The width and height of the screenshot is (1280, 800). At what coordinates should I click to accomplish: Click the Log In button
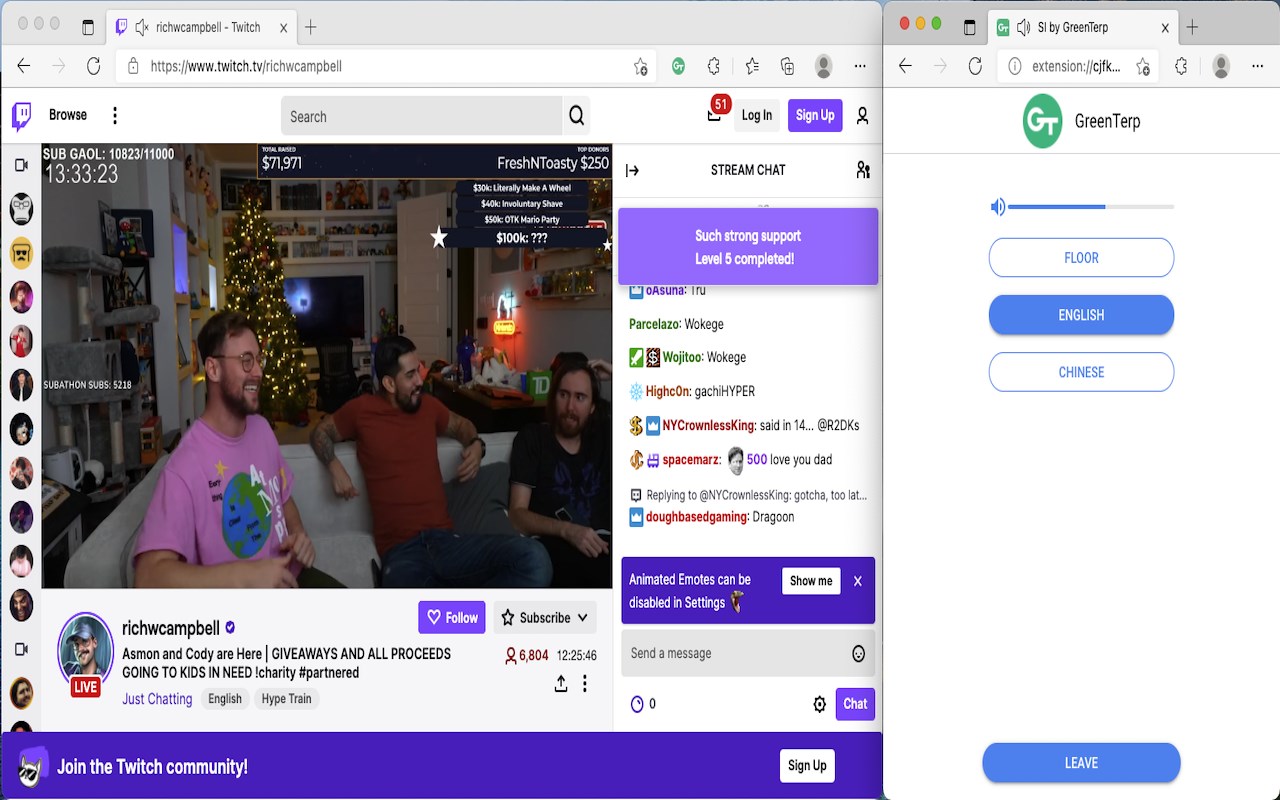point(757,116)
